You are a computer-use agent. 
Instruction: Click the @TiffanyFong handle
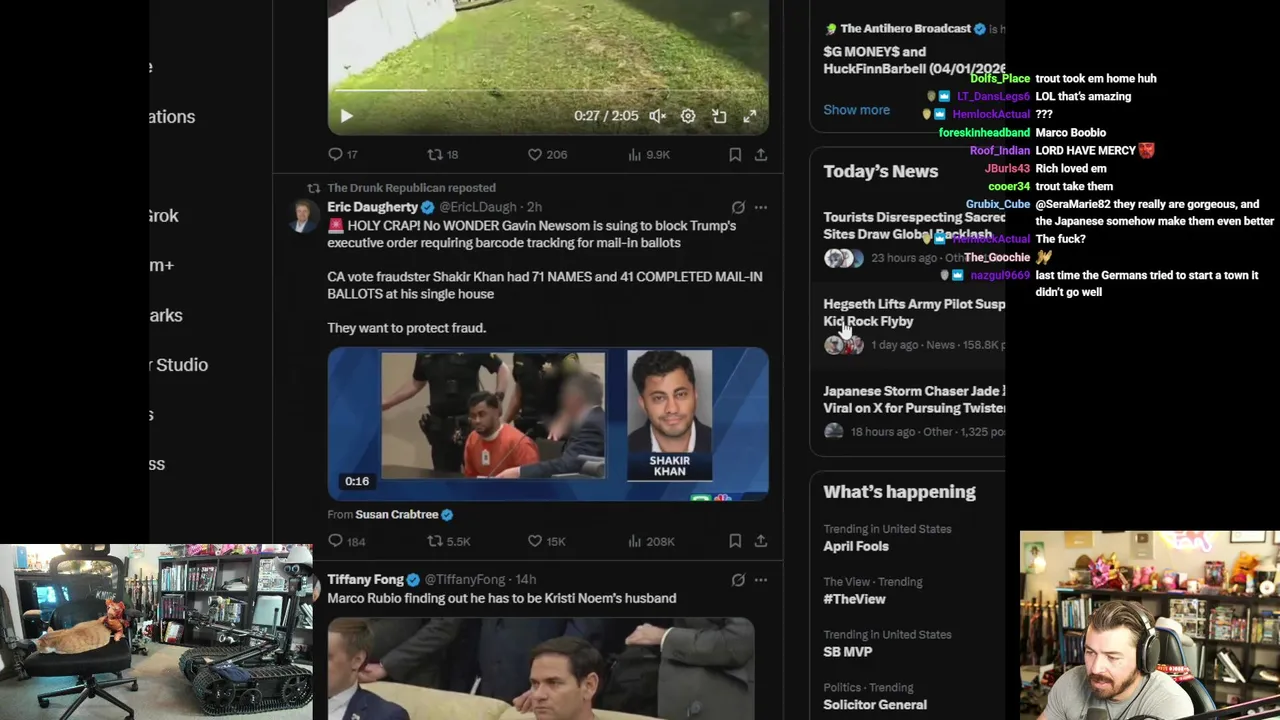tap(465, 579)
